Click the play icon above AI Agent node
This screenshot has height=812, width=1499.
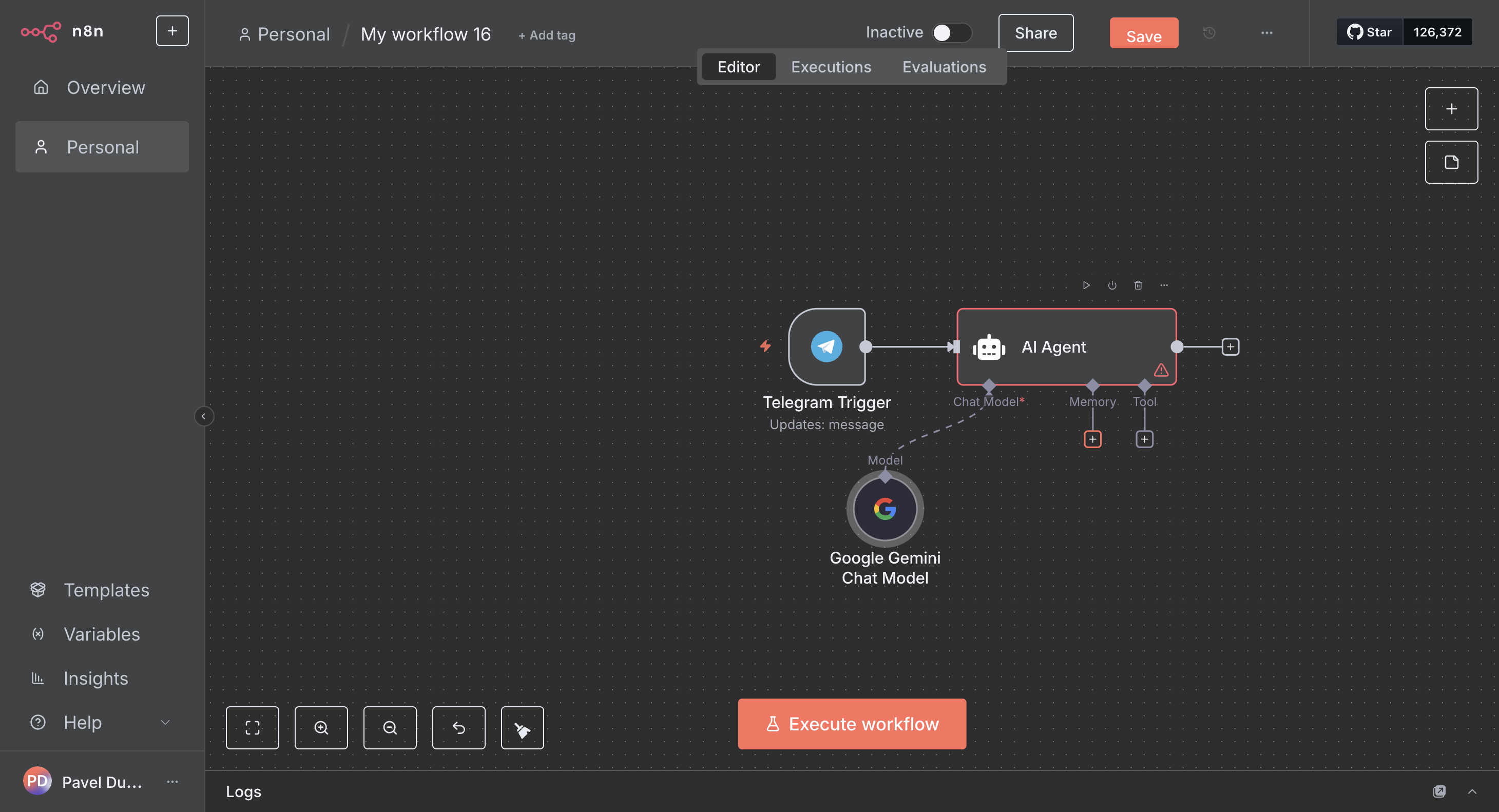point(1086,285)
